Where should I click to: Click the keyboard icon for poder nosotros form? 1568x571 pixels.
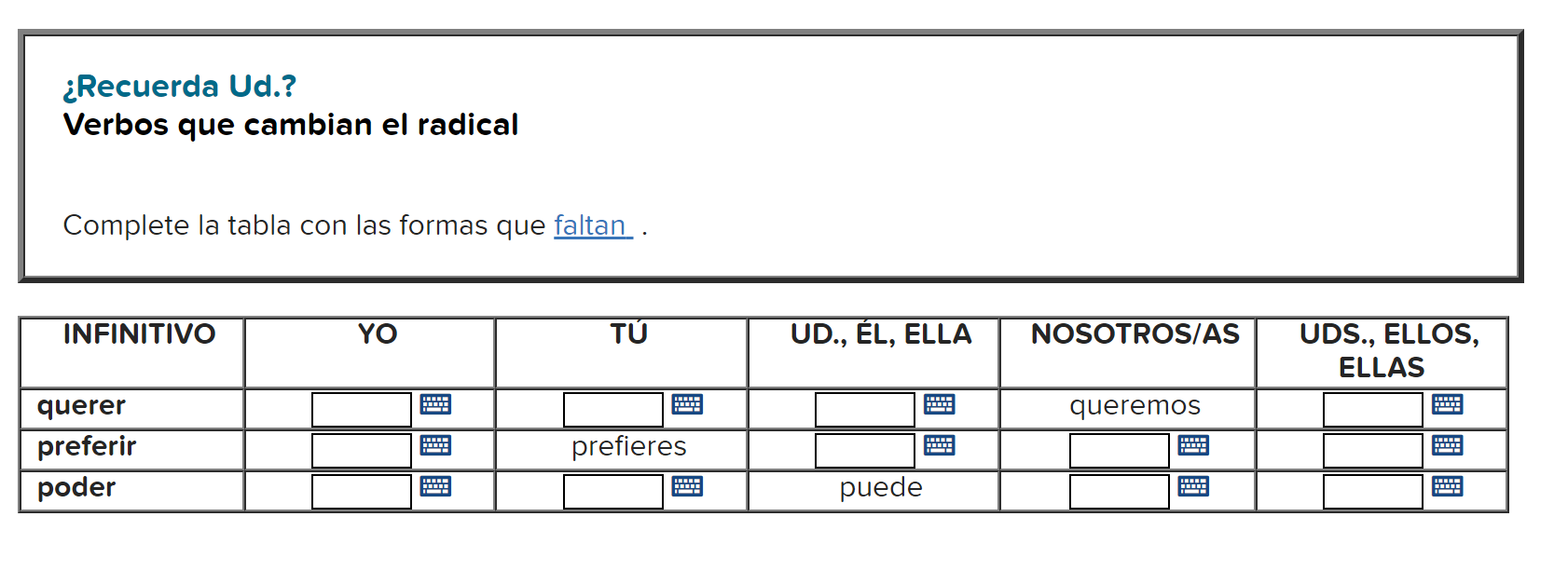(1193, 485)
